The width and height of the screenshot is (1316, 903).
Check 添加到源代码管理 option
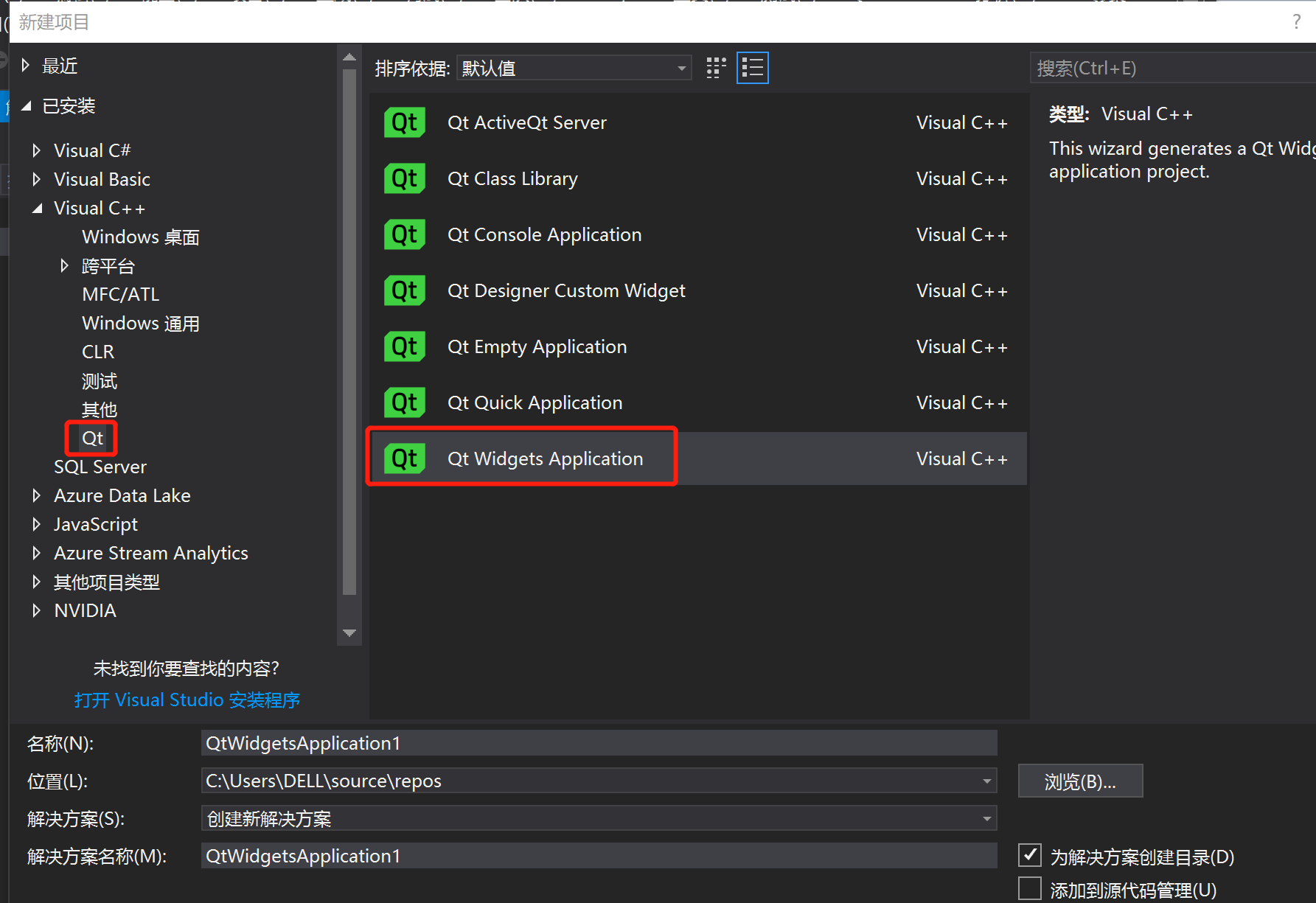tap(1029, 889)
